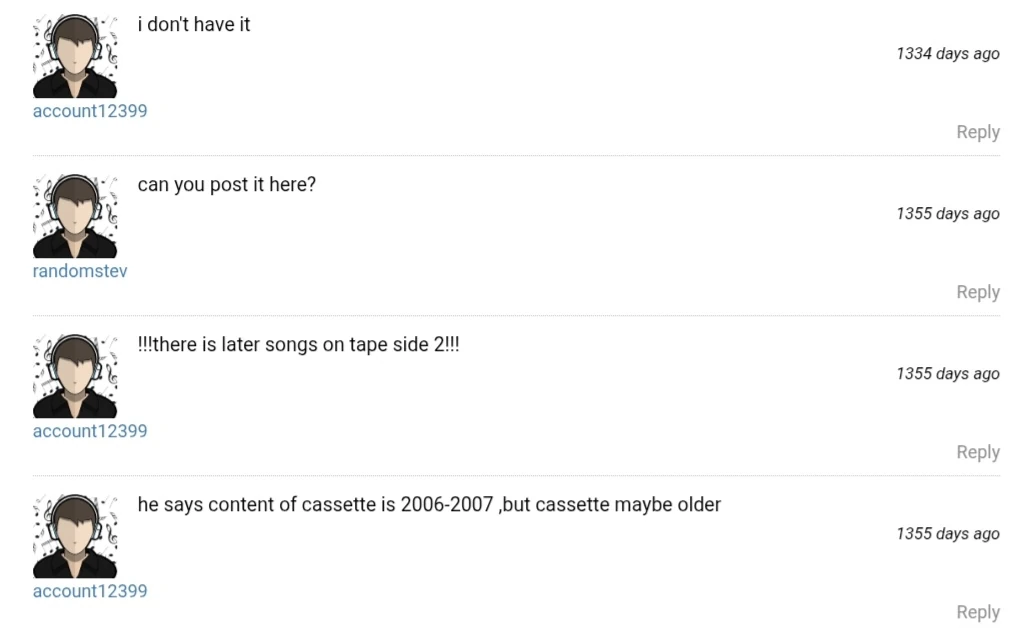This screenshot has width=1017, height=628.
Task: Reply to "can you post it here?"
Action: (x=977, y=292)
